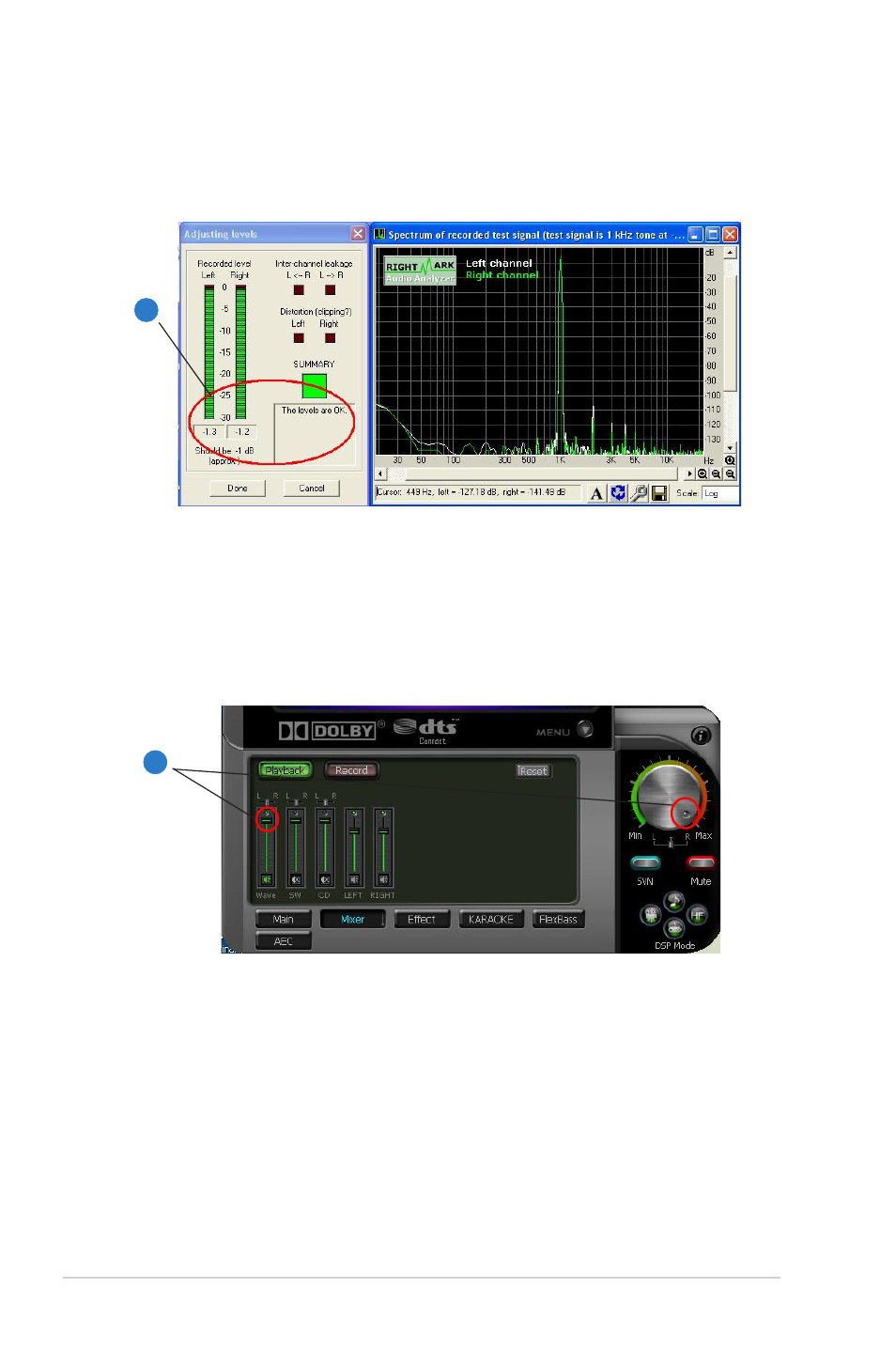Click the dts Connect logo

tap(426, 731)
